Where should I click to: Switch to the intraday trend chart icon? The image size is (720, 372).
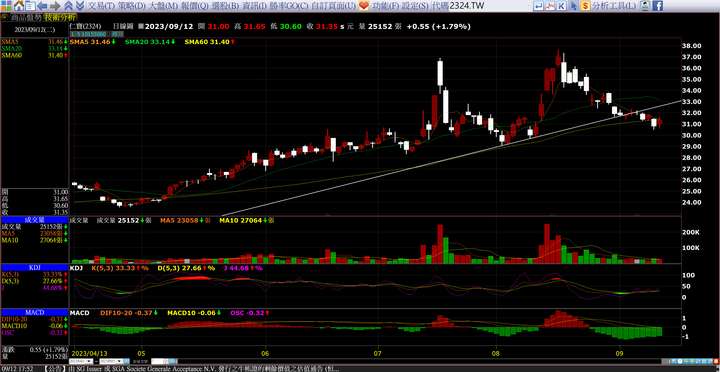pos(550,6)
